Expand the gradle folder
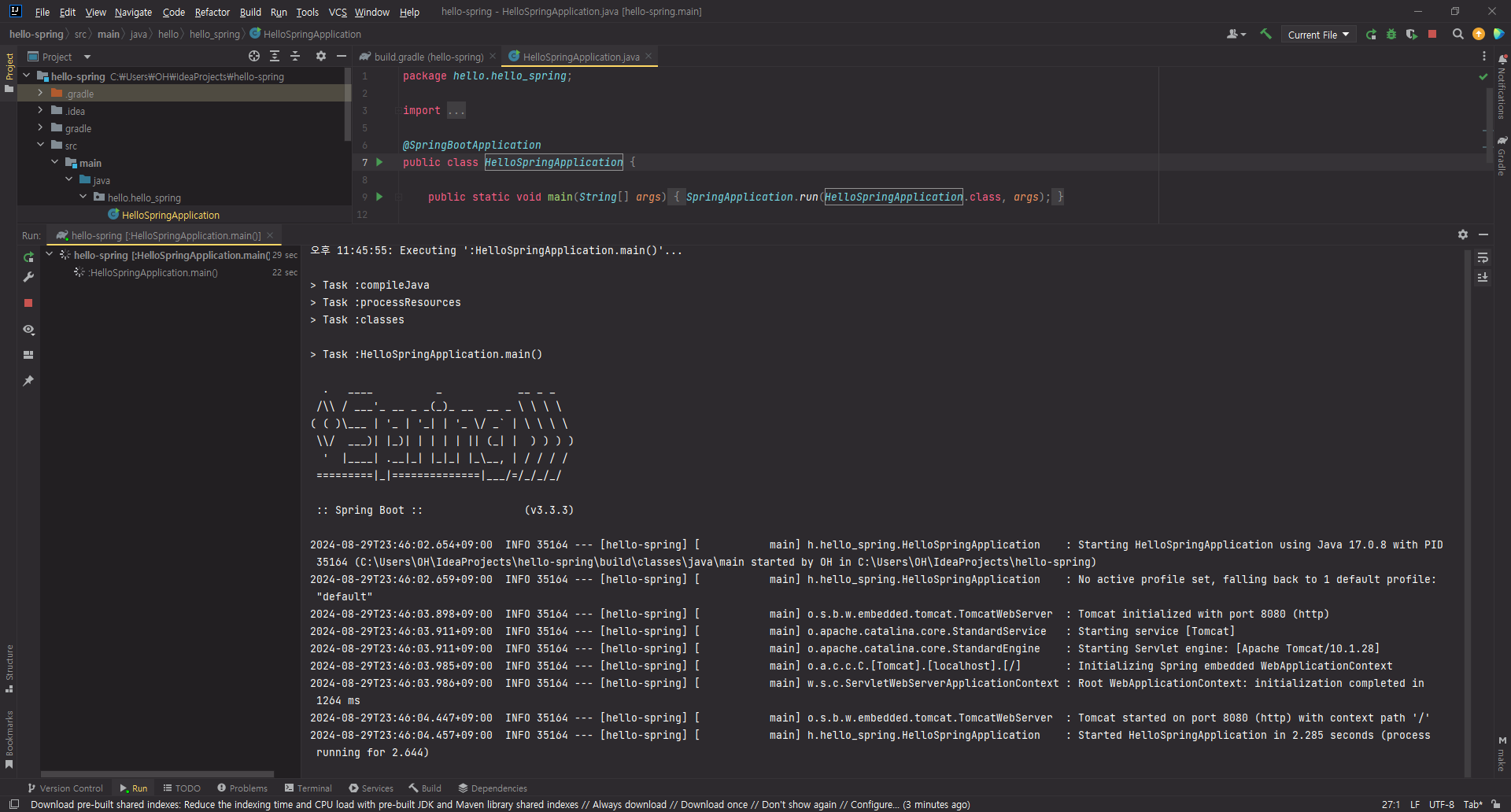The width and height of the screenshot is (1511, 812). coord(41,127)
